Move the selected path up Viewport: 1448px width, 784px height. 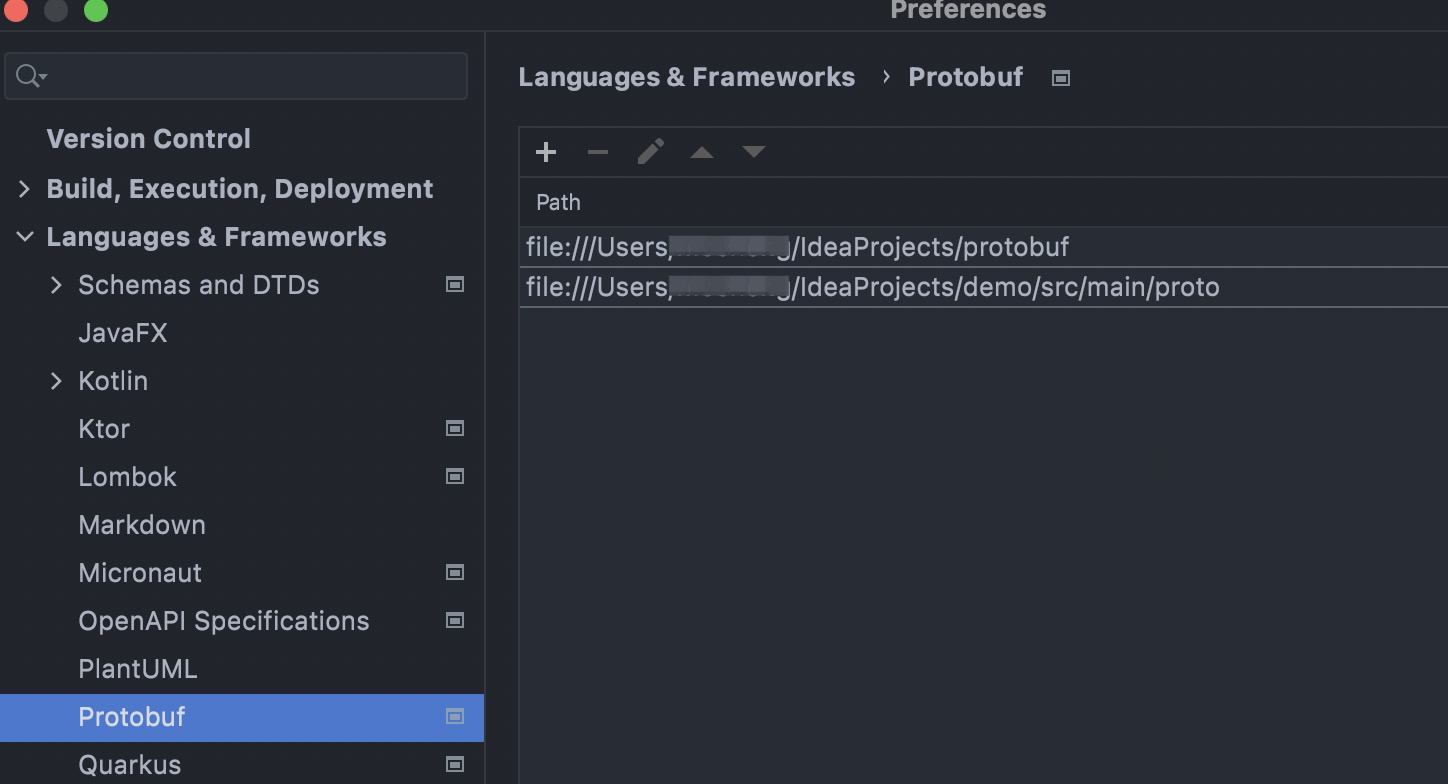coord(701,152)
